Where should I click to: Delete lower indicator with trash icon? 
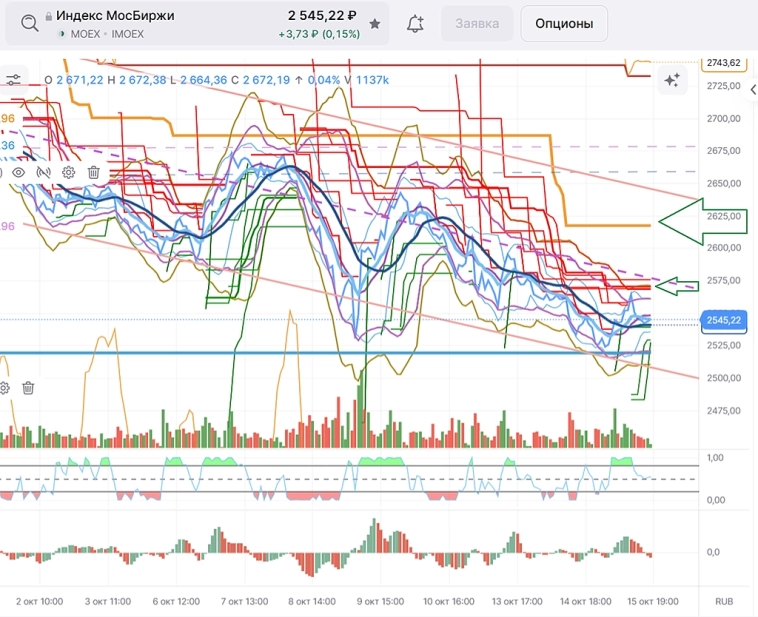pos(28,388)
